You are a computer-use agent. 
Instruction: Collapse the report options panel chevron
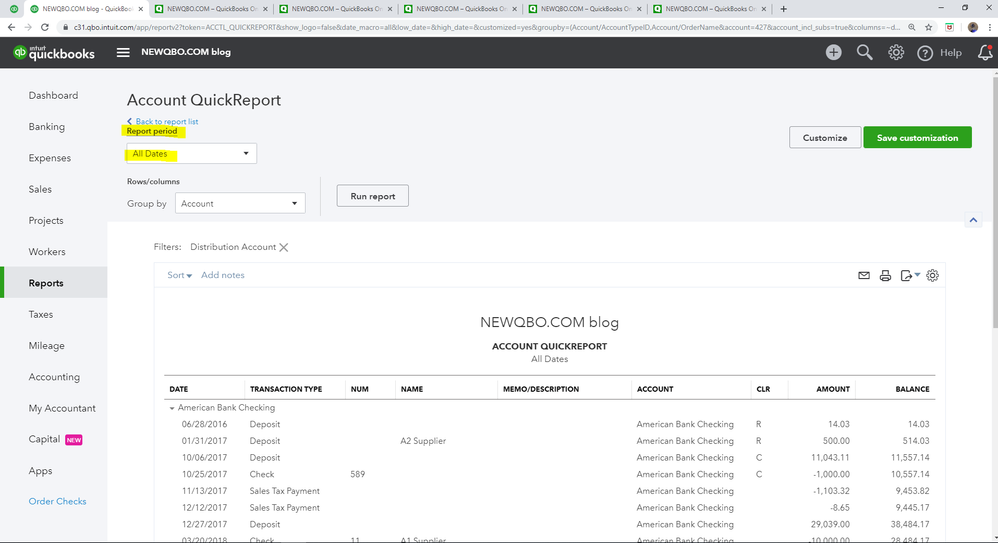pos(973,220)
